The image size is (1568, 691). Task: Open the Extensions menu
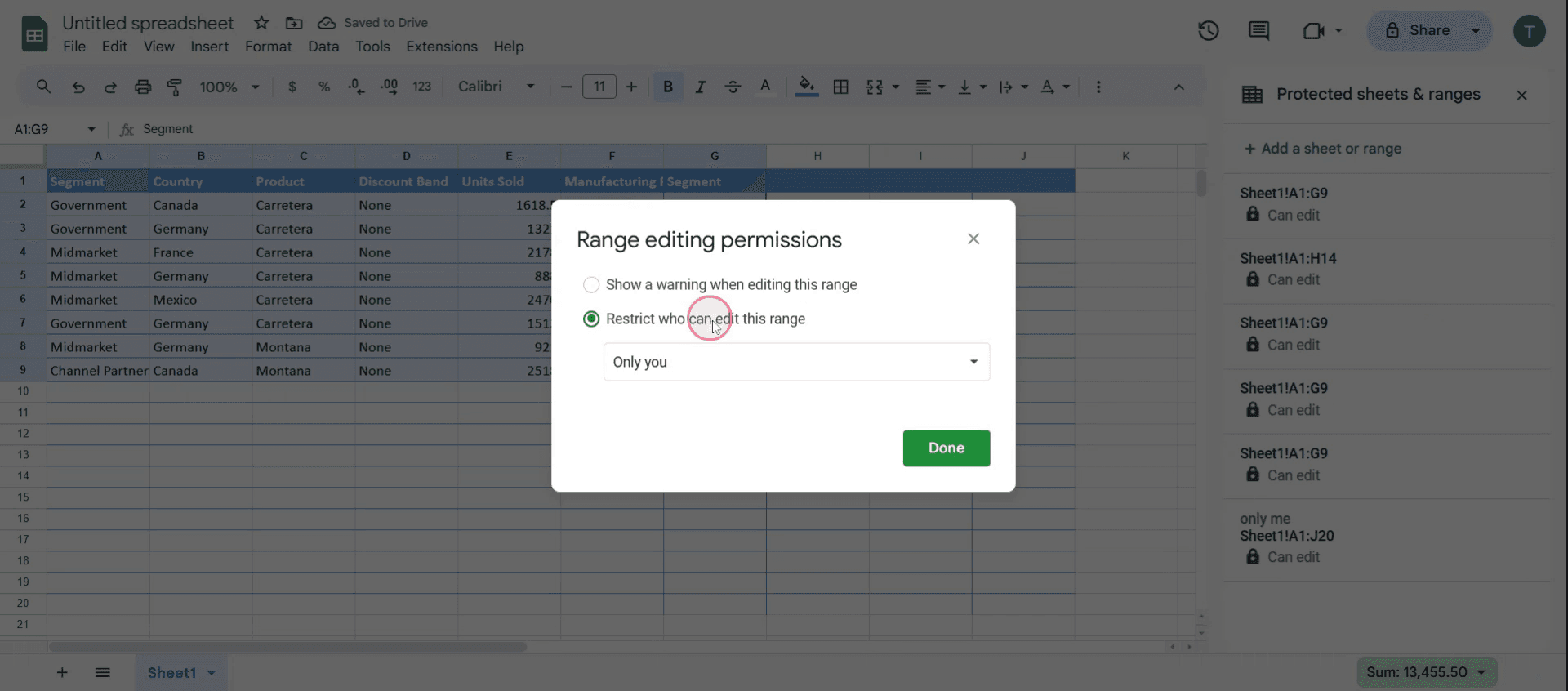click(442, 47)
